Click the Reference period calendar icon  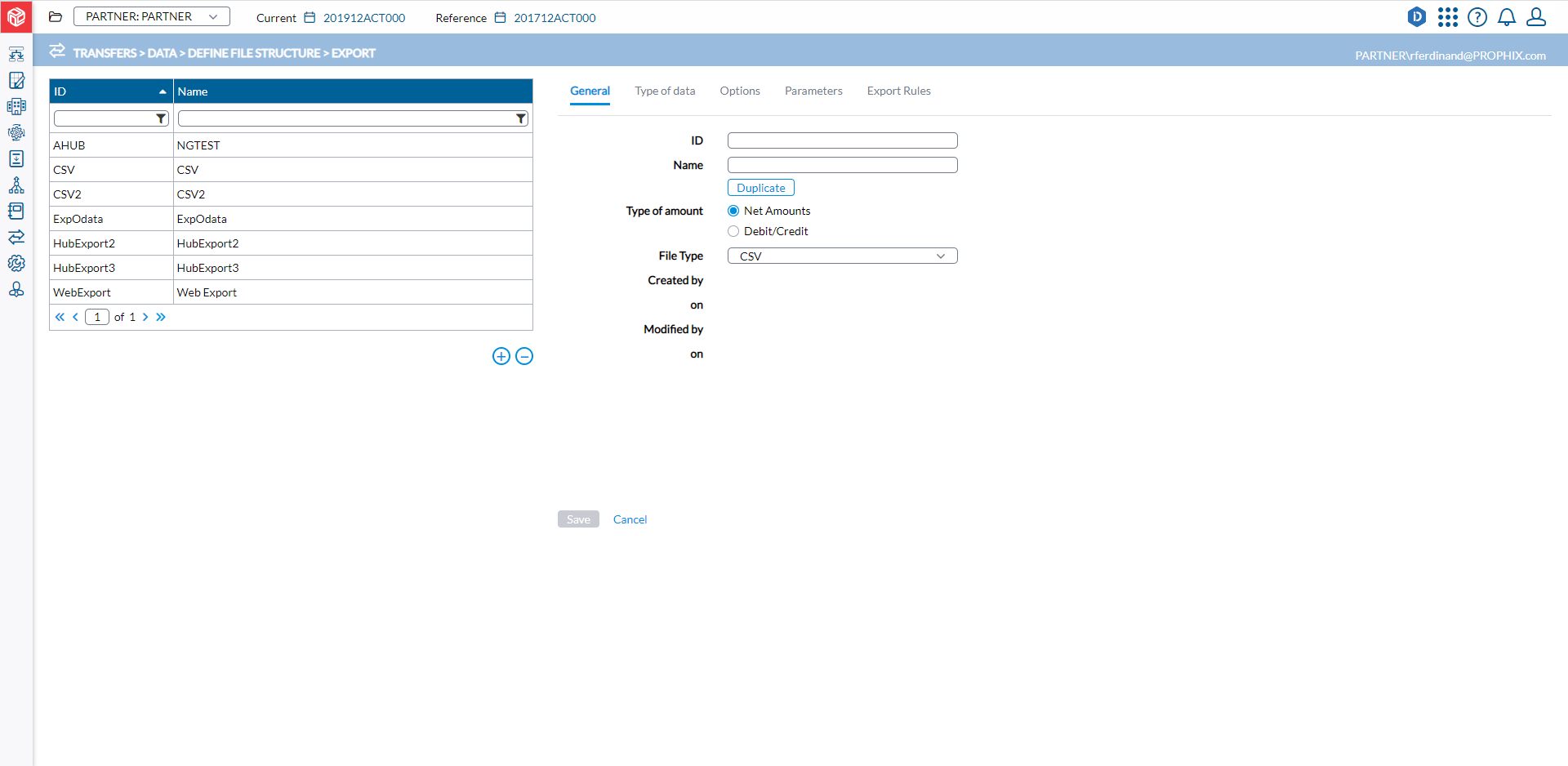[500, 17]
